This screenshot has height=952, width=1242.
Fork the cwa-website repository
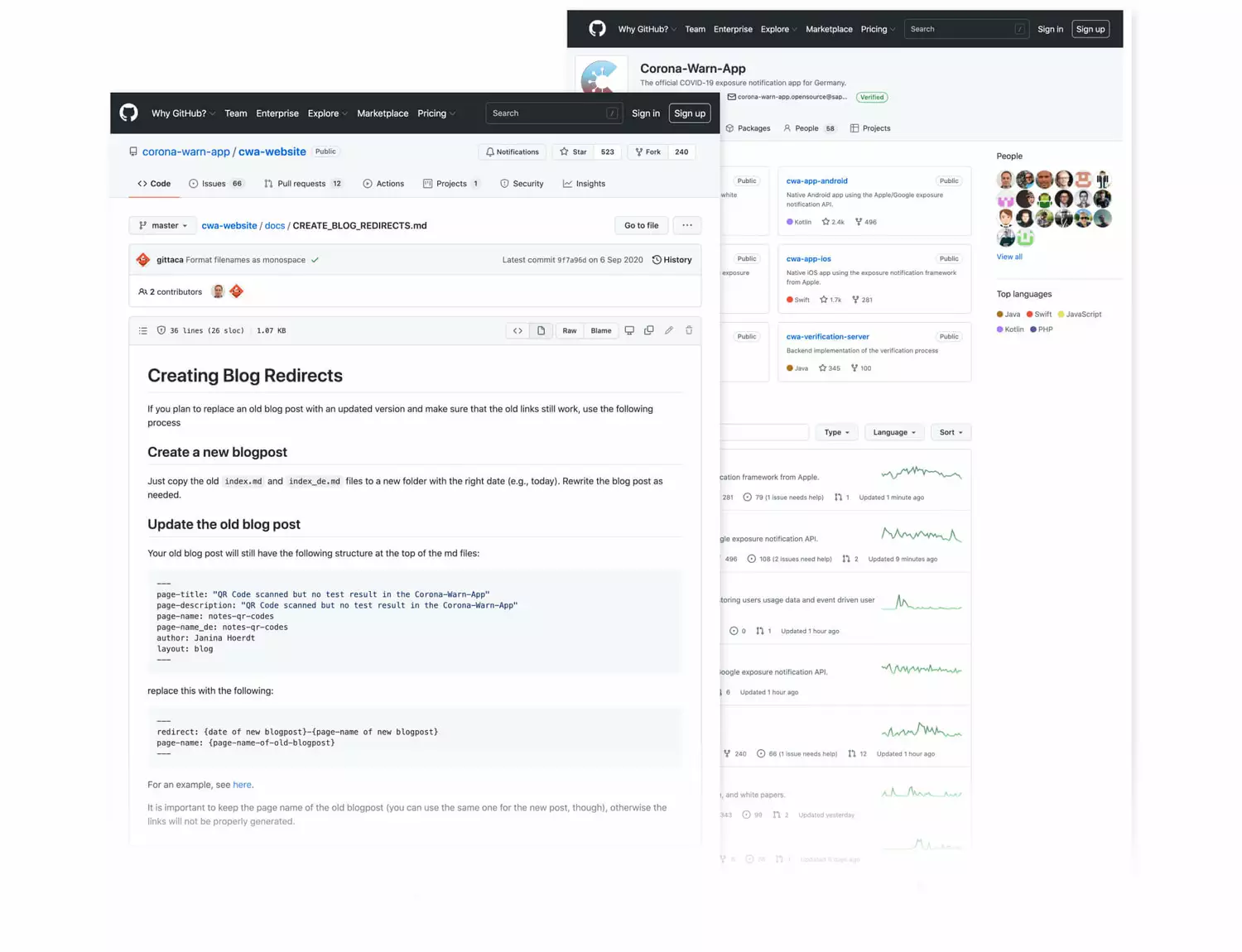pyautogui.click(x=647, y=151)
